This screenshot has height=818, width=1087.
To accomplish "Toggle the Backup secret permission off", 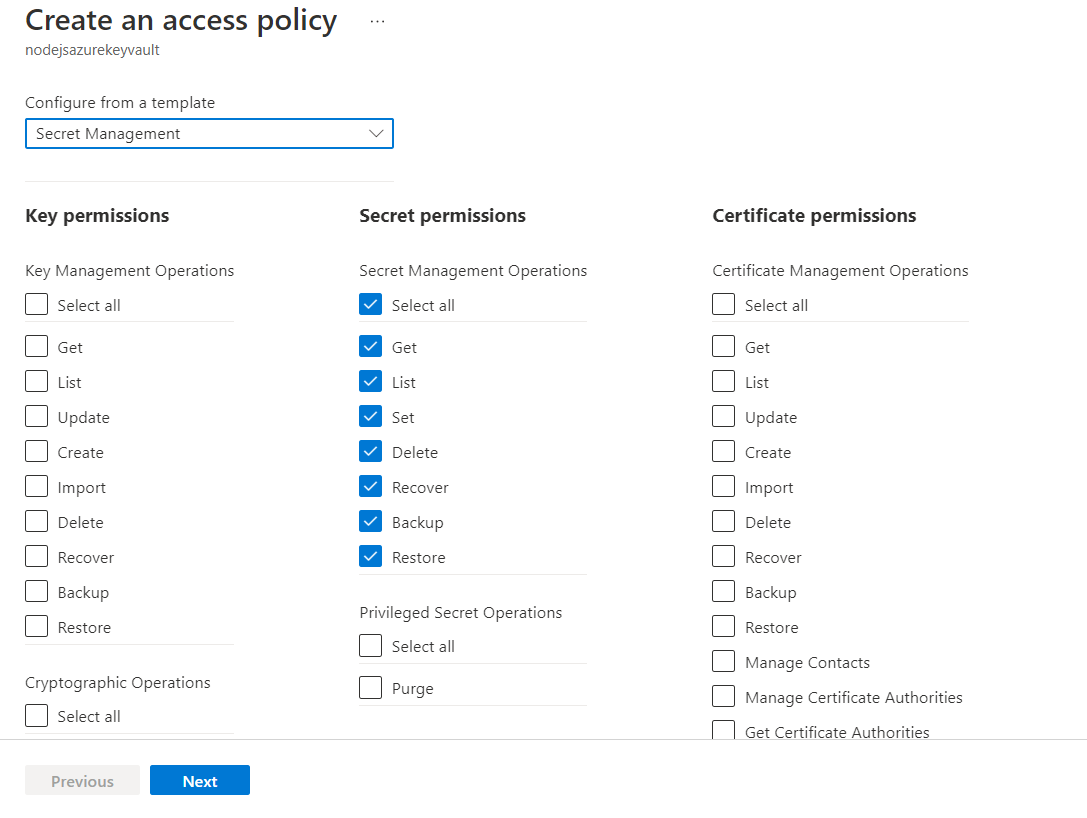I will pyautogui.click(x=371, y=522).
